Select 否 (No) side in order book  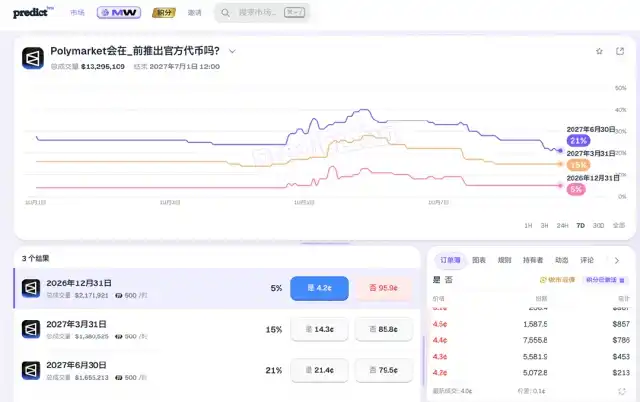(449, 280)
